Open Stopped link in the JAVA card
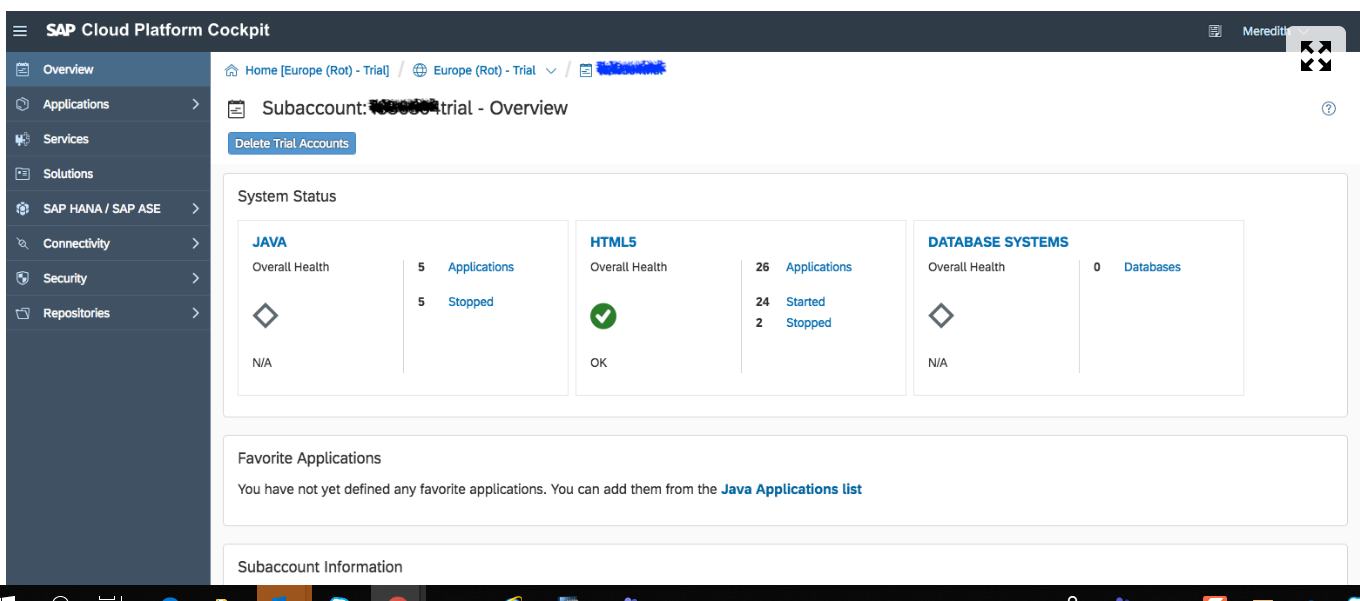 471,302
